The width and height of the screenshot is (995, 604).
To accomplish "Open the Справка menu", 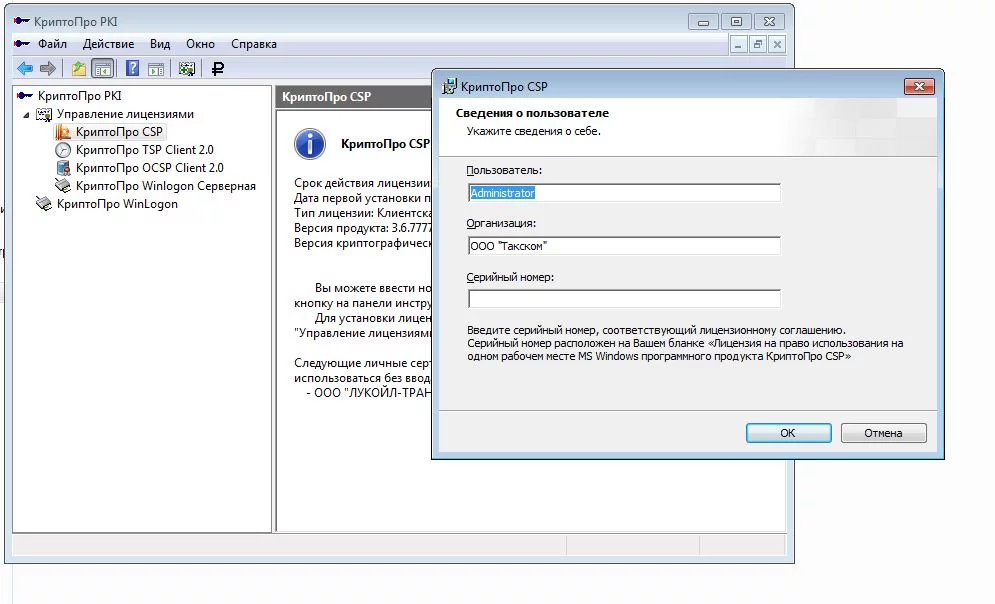I will coord(254,44).
